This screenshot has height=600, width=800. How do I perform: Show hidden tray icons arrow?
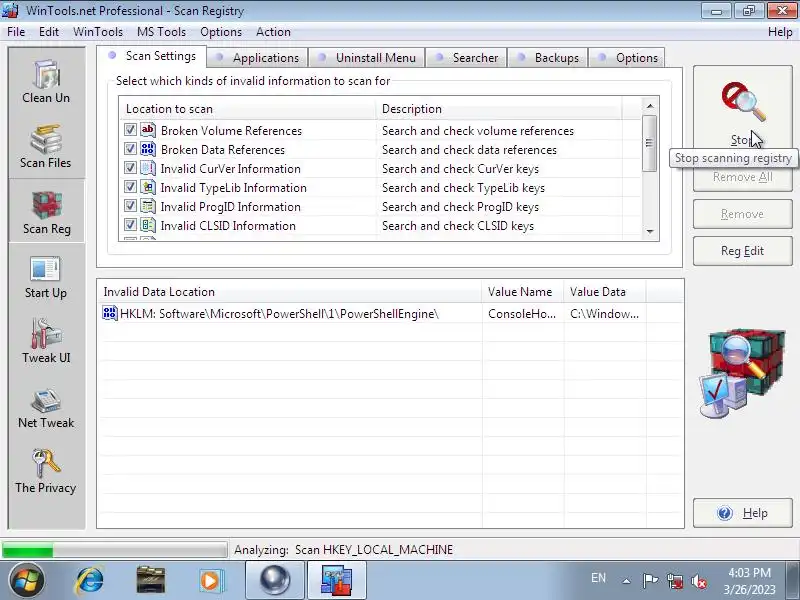626,581
